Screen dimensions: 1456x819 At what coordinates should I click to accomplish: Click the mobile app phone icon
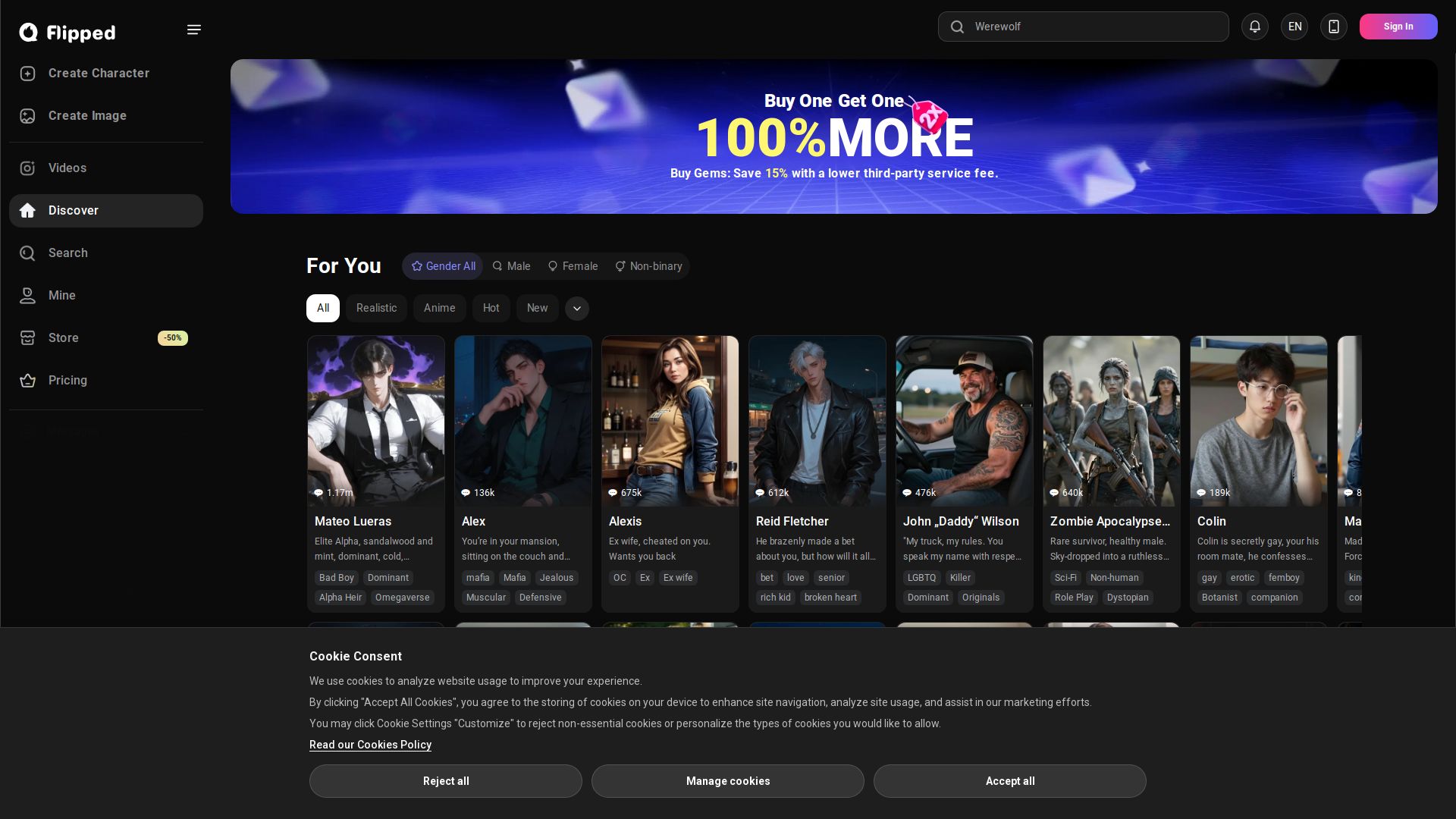(x=1334, y=27)
